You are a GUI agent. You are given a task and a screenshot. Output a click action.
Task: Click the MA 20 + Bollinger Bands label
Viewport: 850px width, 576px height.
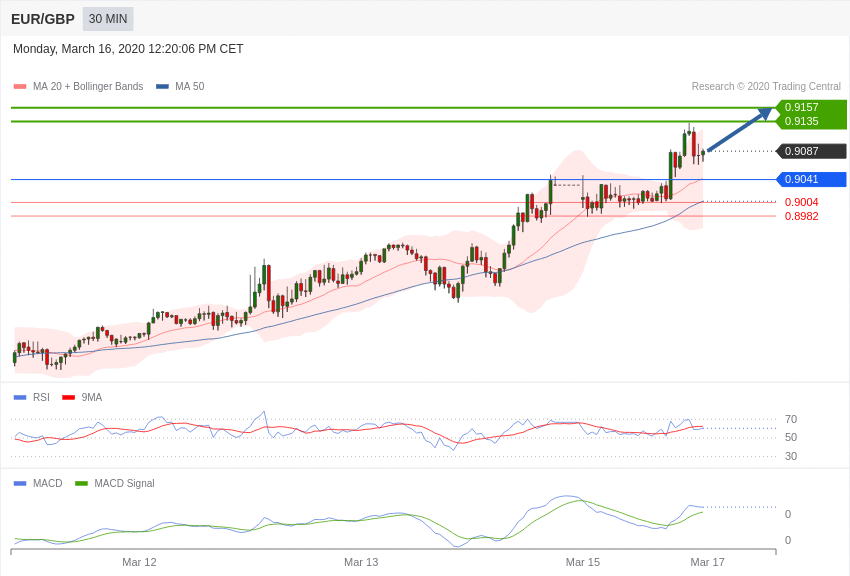pyautogui.click(x=88, y=86)
